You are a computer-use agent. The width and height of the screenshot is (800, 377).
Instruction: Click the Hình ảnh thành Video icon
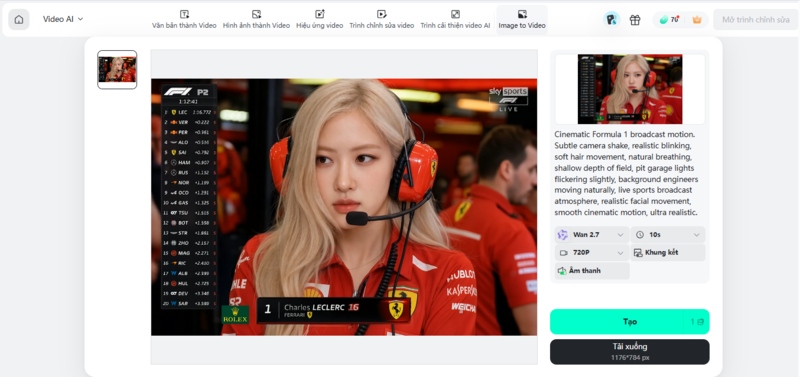point(256,14)
